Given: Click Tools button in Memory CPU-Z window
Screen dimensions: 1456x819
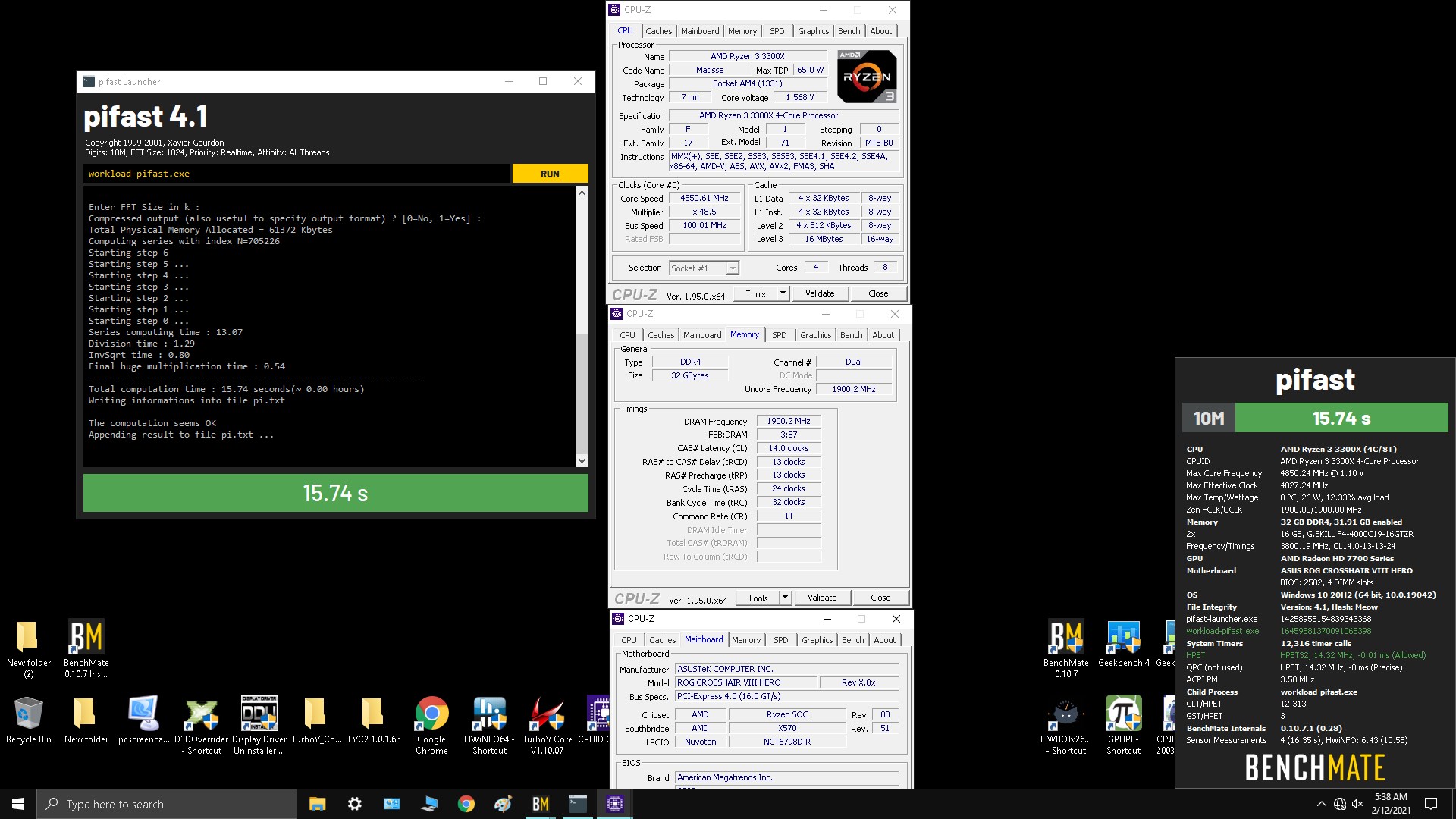Looking at the screenshot, I should pyautogui.click(x=758, y=598).
